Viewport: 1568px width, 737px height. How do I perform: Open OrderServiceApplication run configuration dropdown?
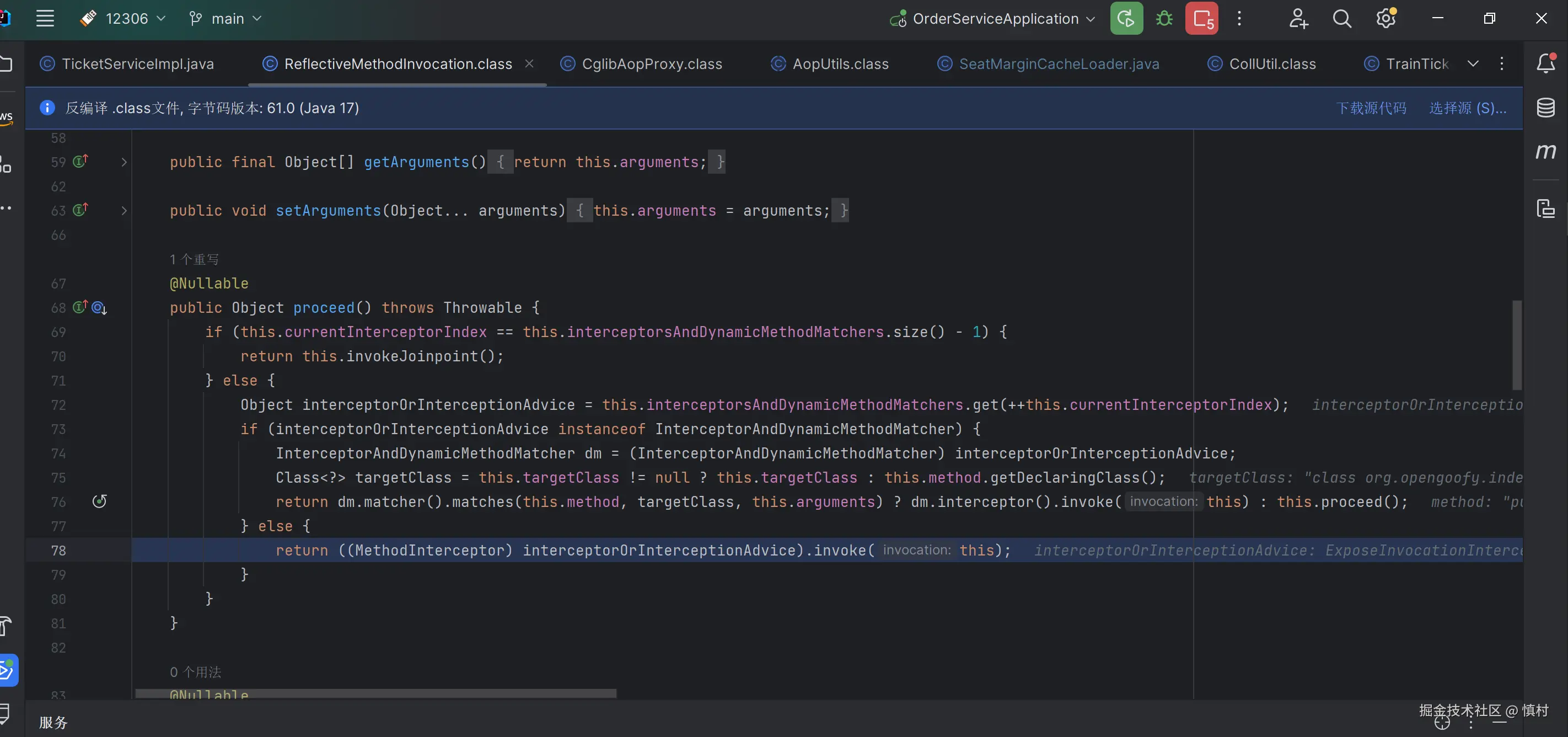coord(995,19)
